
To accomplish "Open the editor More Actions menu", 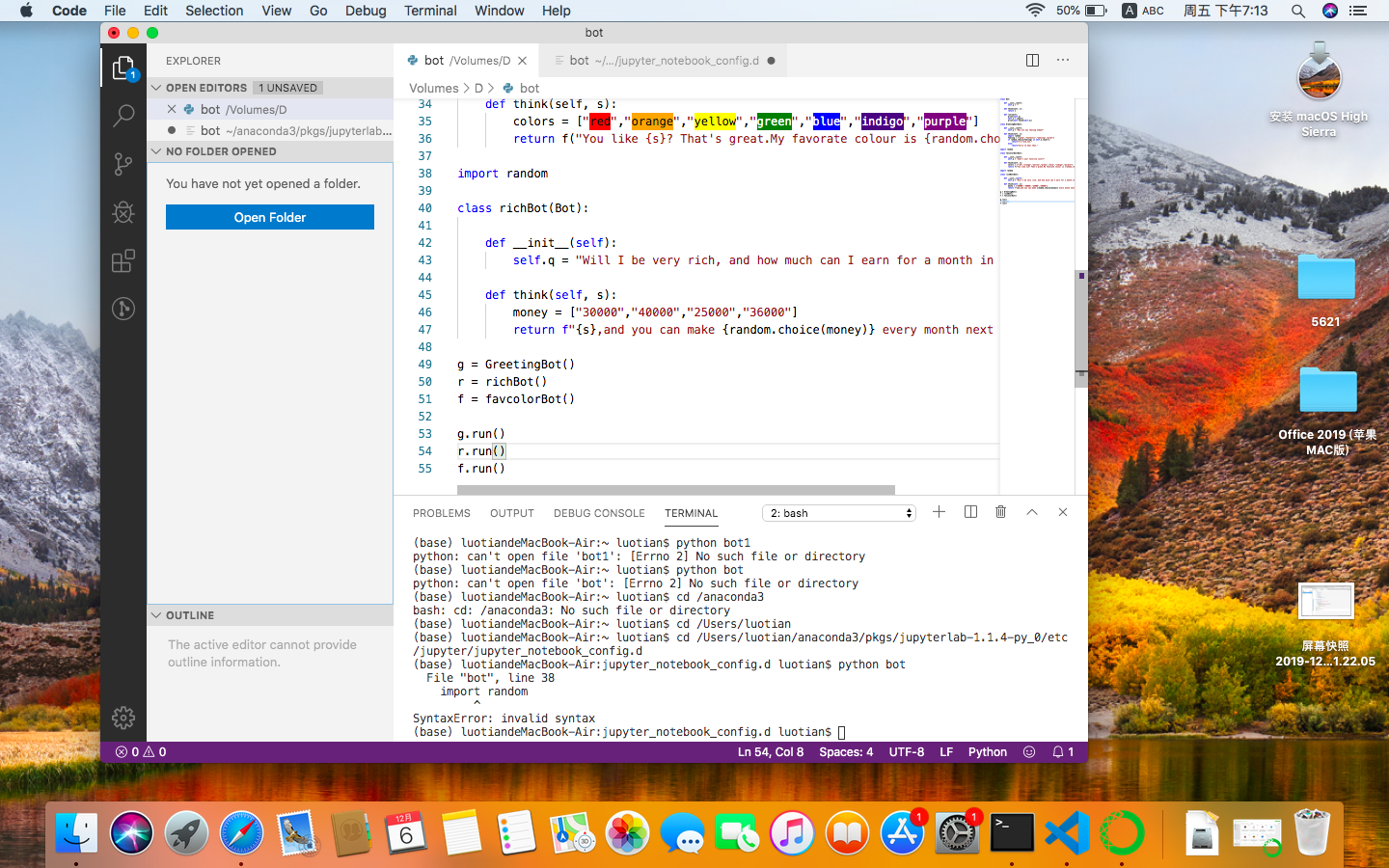I will (1063, 60).
